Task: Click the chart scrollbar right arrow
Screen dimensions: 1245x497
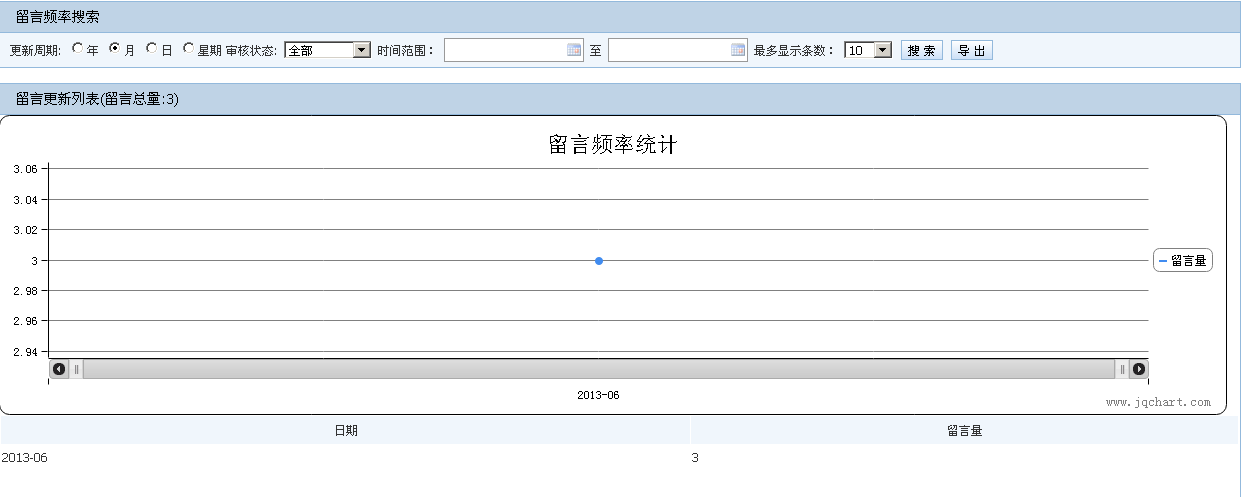Action: (1139, 369)
